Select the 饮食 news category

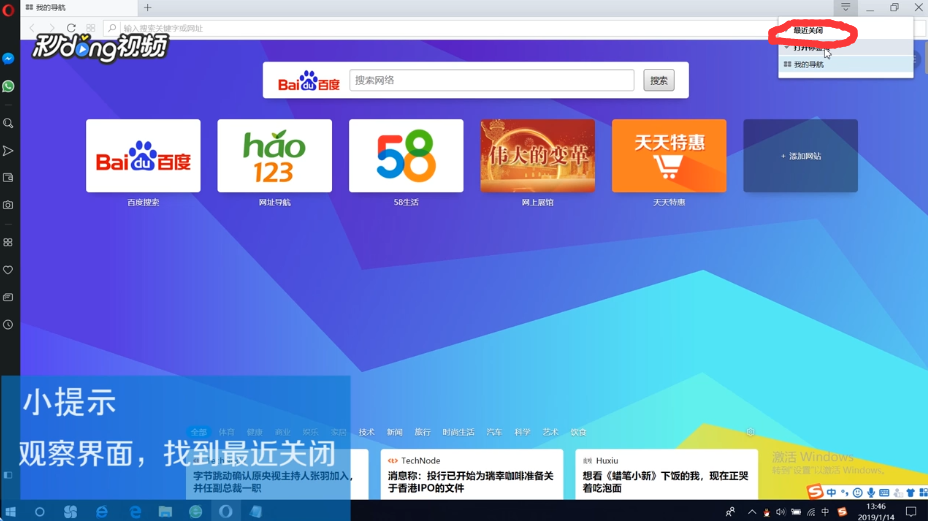pos(578,432)
